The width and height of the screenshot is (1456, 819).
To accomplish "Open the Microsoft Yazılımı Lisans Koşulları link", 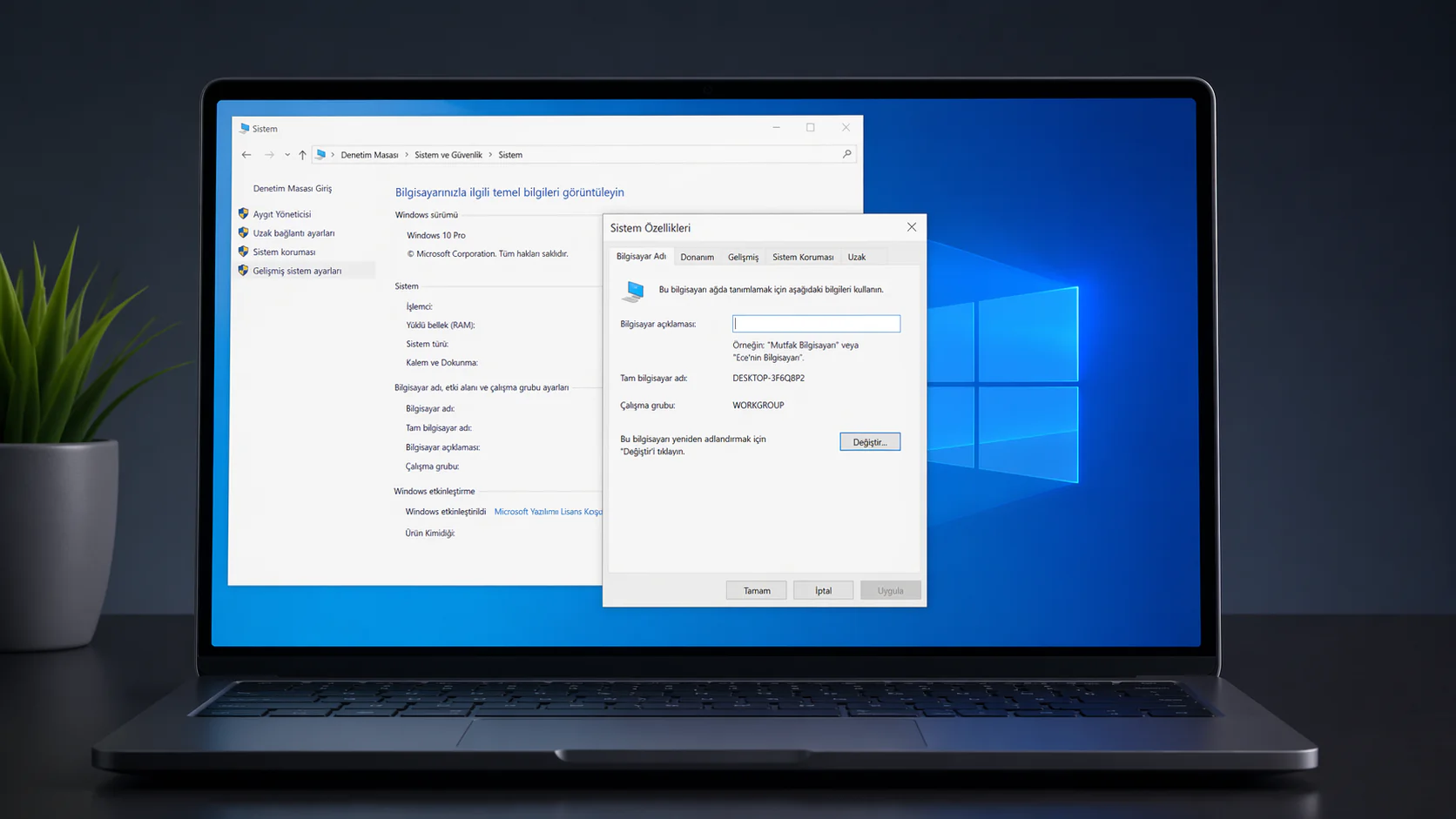I will pyautogui.click(x=549, y=511).
